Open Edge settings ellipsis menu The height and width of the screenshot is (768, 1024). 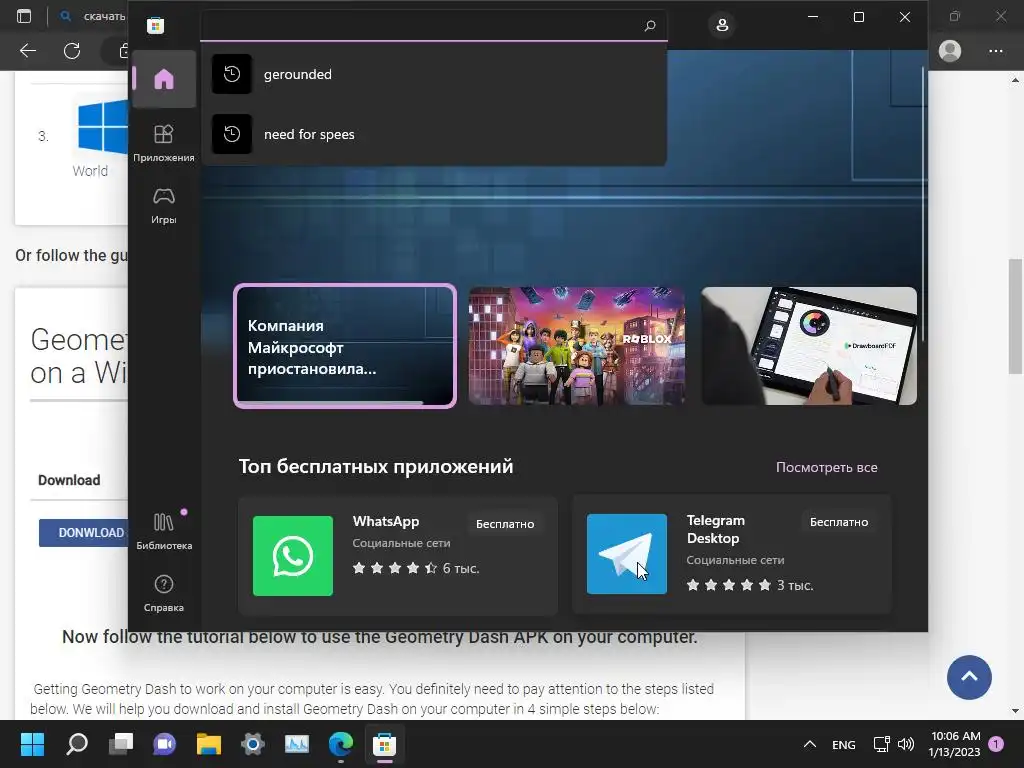[x=995, y=50]
